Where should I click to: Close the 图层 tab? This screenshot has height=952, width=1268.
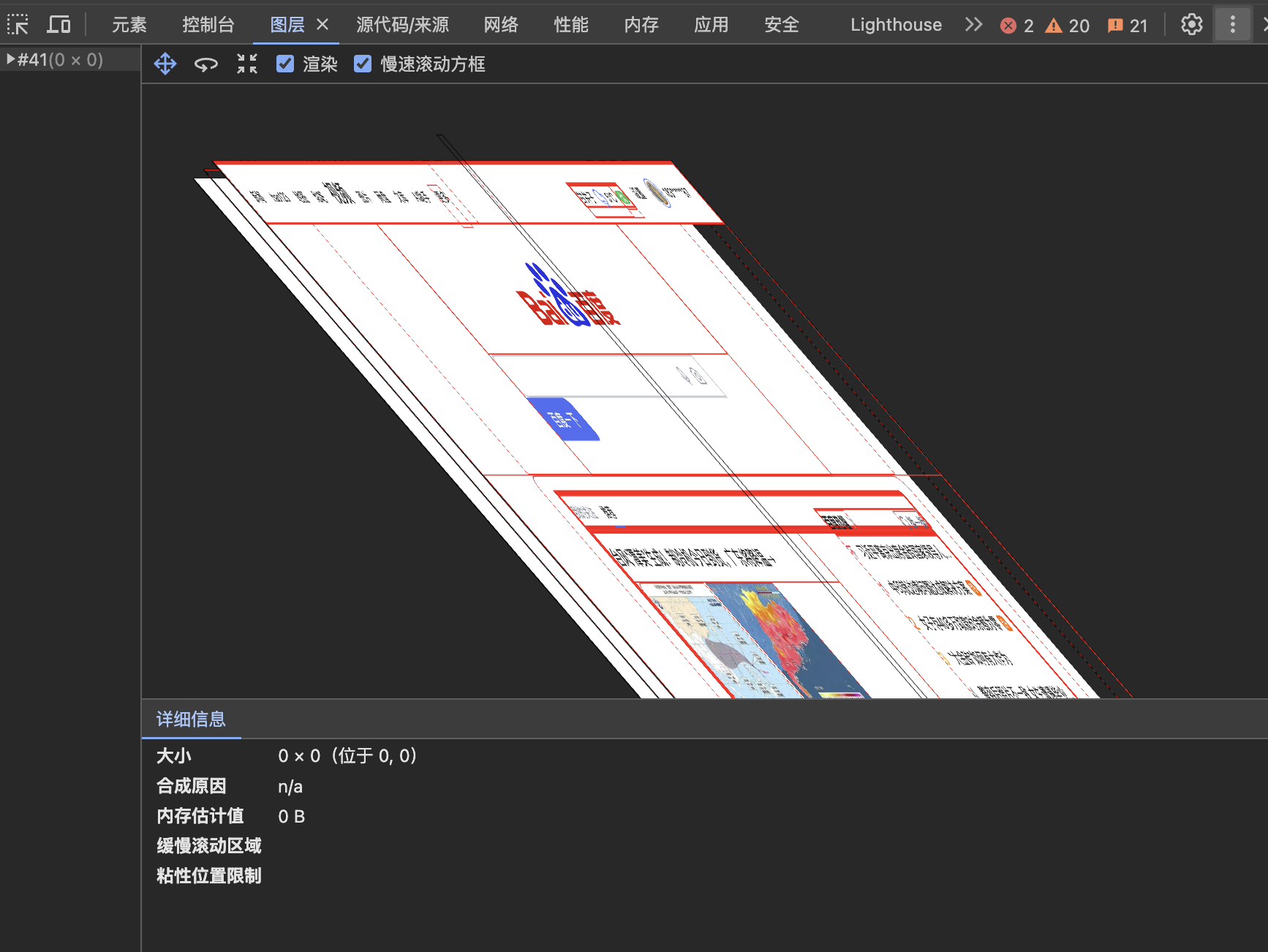322,25
